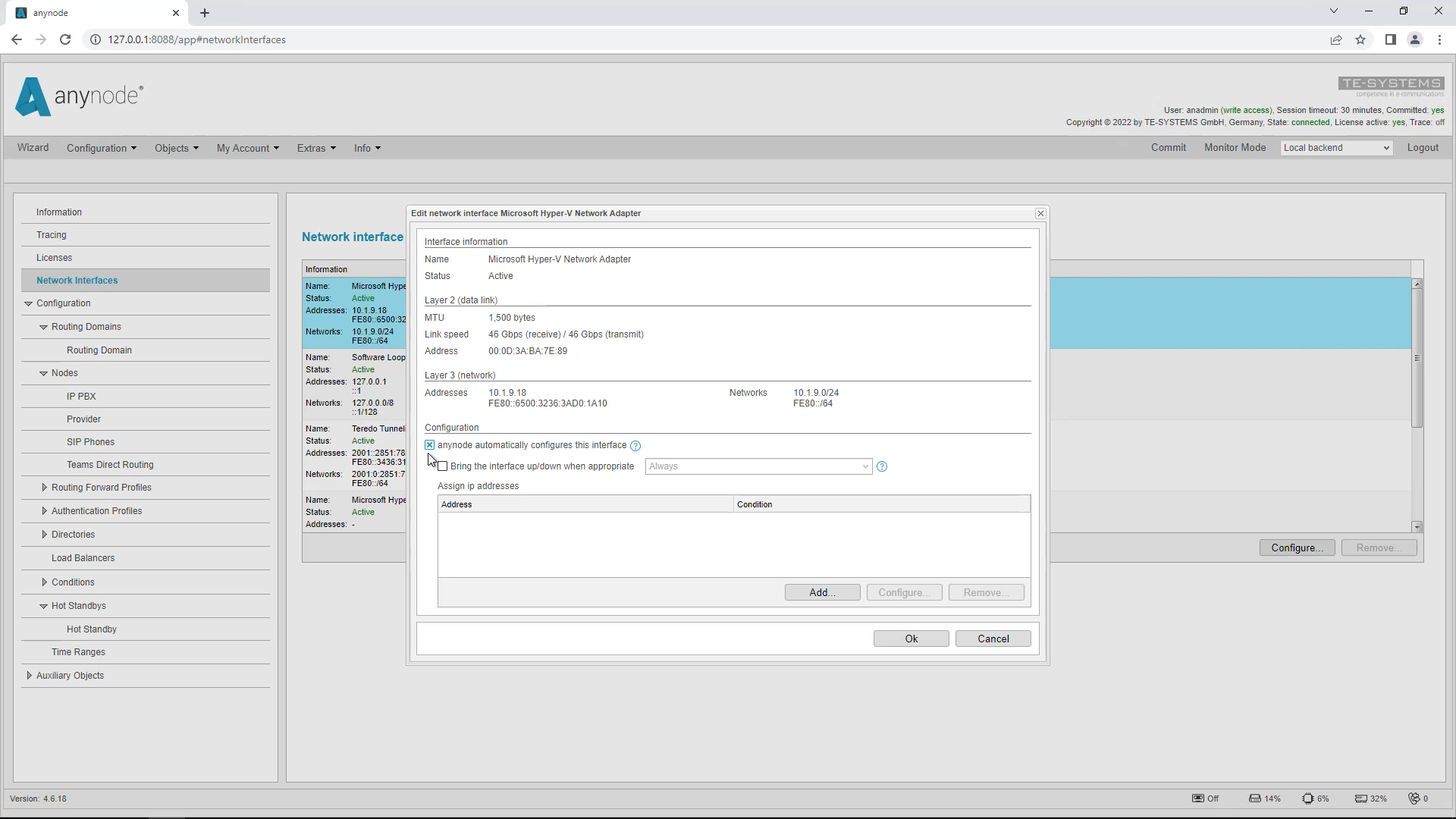Switch to Monitor Mode
Viewport: 1456px width, 819px height.
pos(1235,148)
